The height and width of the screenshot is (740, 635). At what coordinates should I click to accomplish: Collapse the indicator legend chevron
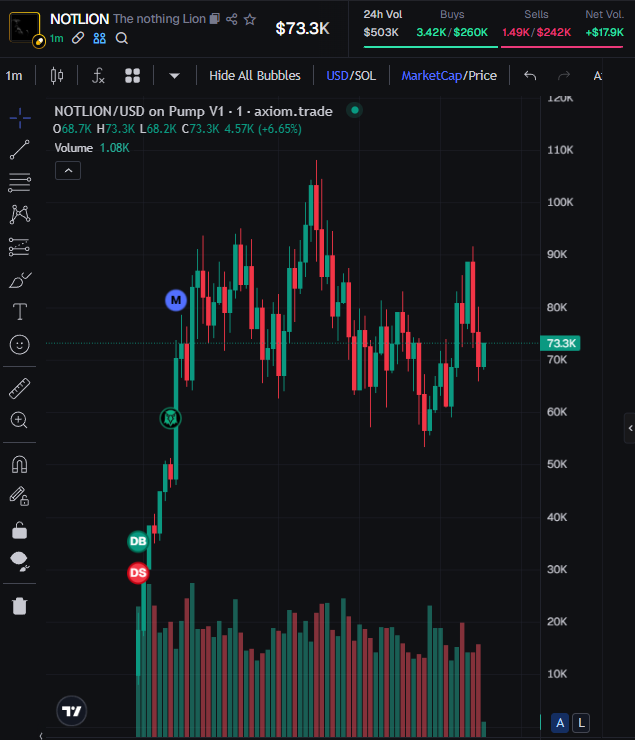[68, 170]
